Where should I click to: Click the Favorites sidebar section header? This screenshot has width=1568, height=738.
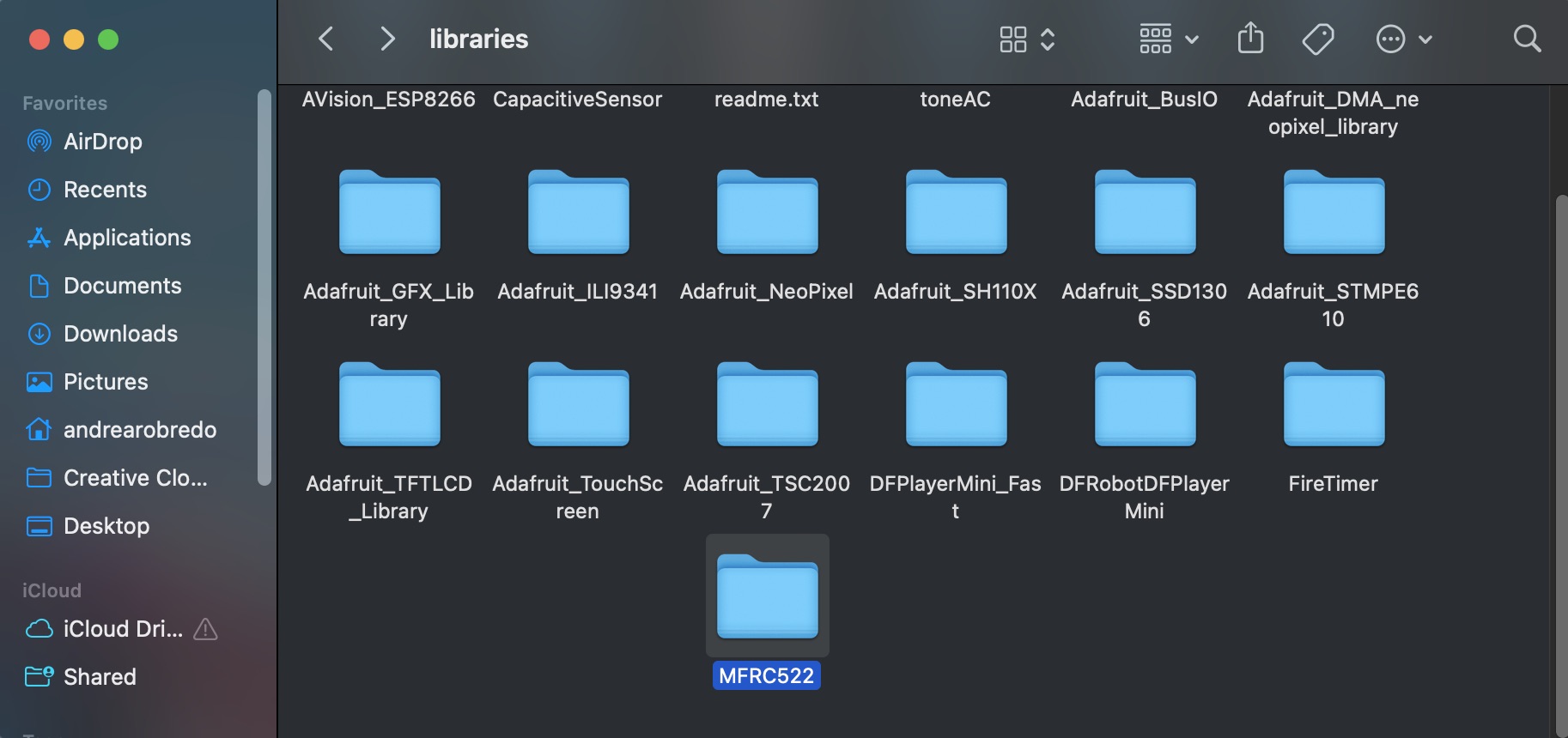(x=65, y=103)
